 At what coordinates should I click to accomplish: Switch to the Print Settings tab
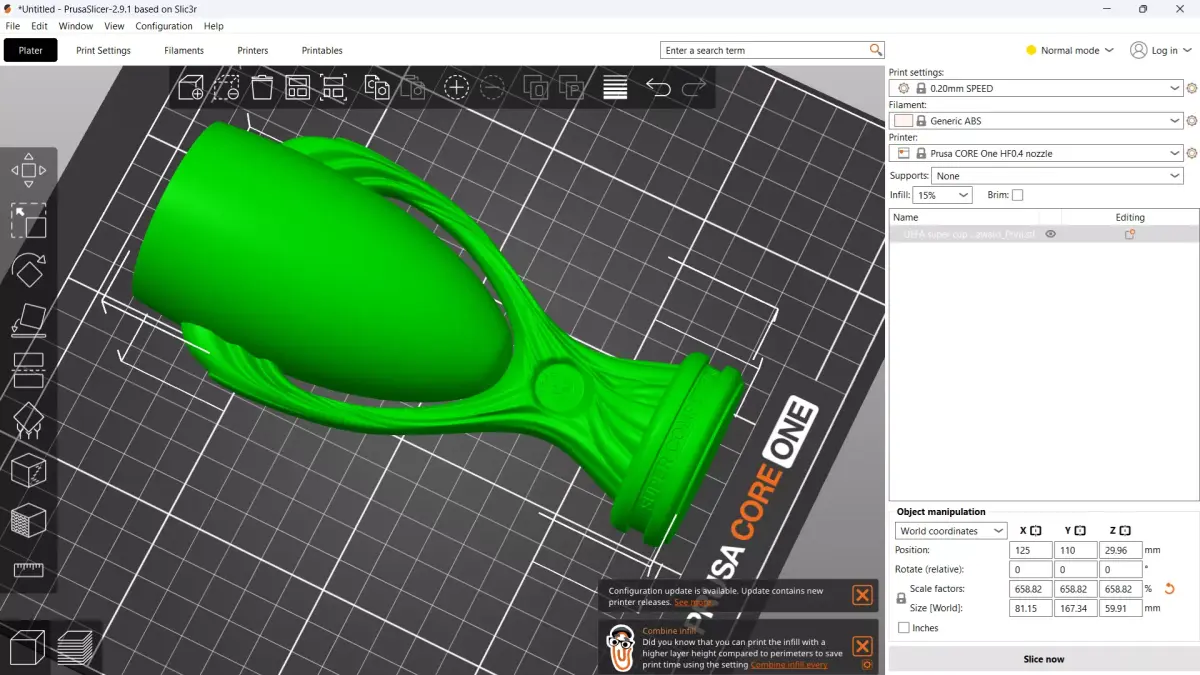pos(103,50)
